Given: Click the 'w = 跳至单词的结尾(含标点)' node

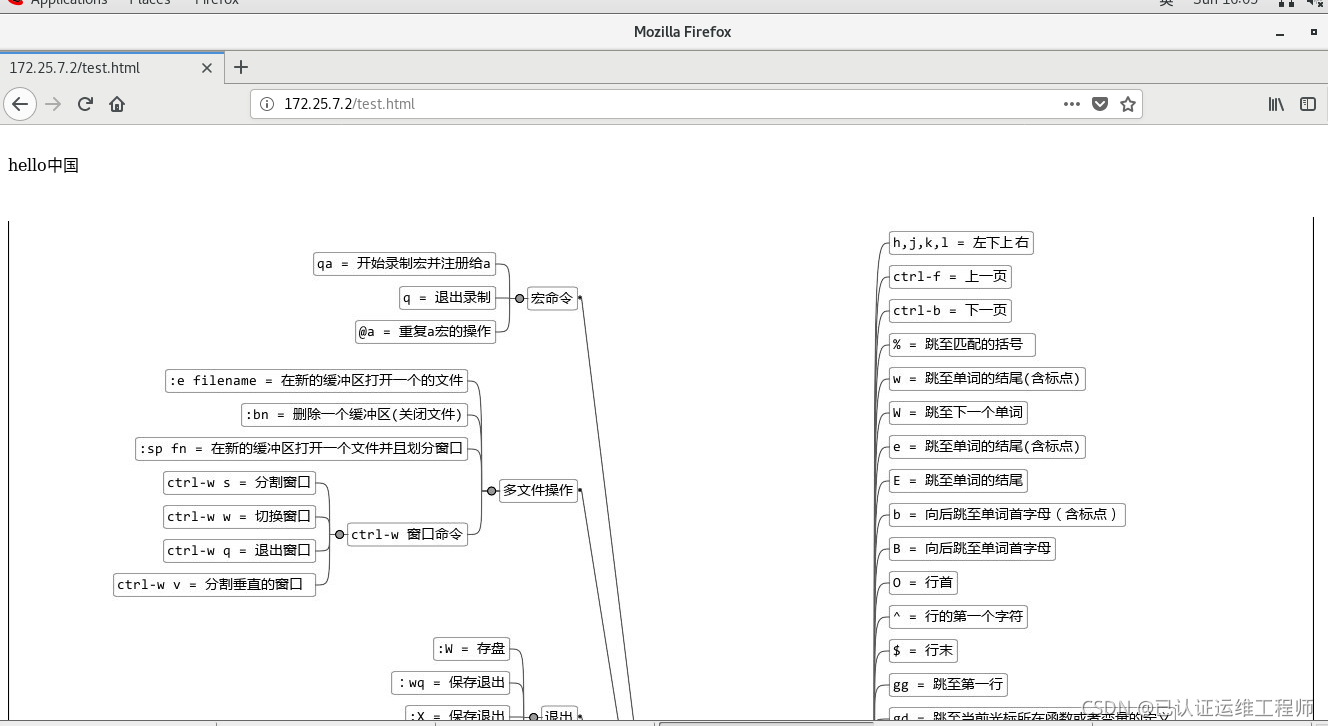Looking at the screenshot, I should click(x=987, y=379).
